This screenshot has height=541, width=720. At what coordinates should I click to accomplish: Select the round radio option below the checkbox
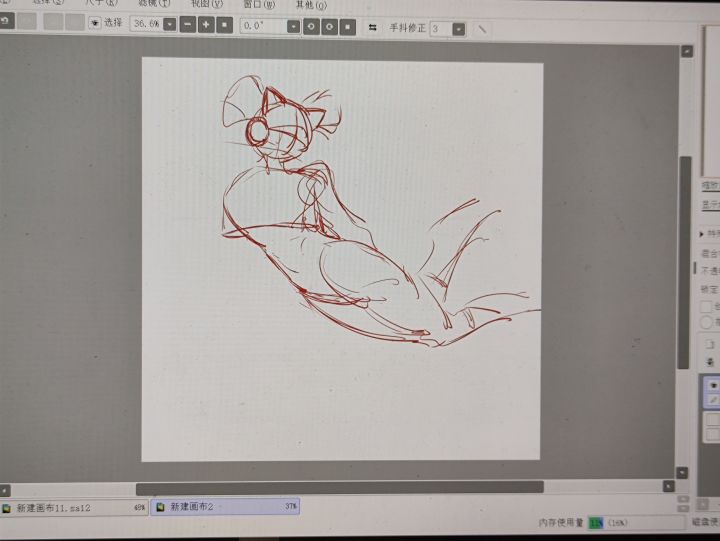coord(706,322)
